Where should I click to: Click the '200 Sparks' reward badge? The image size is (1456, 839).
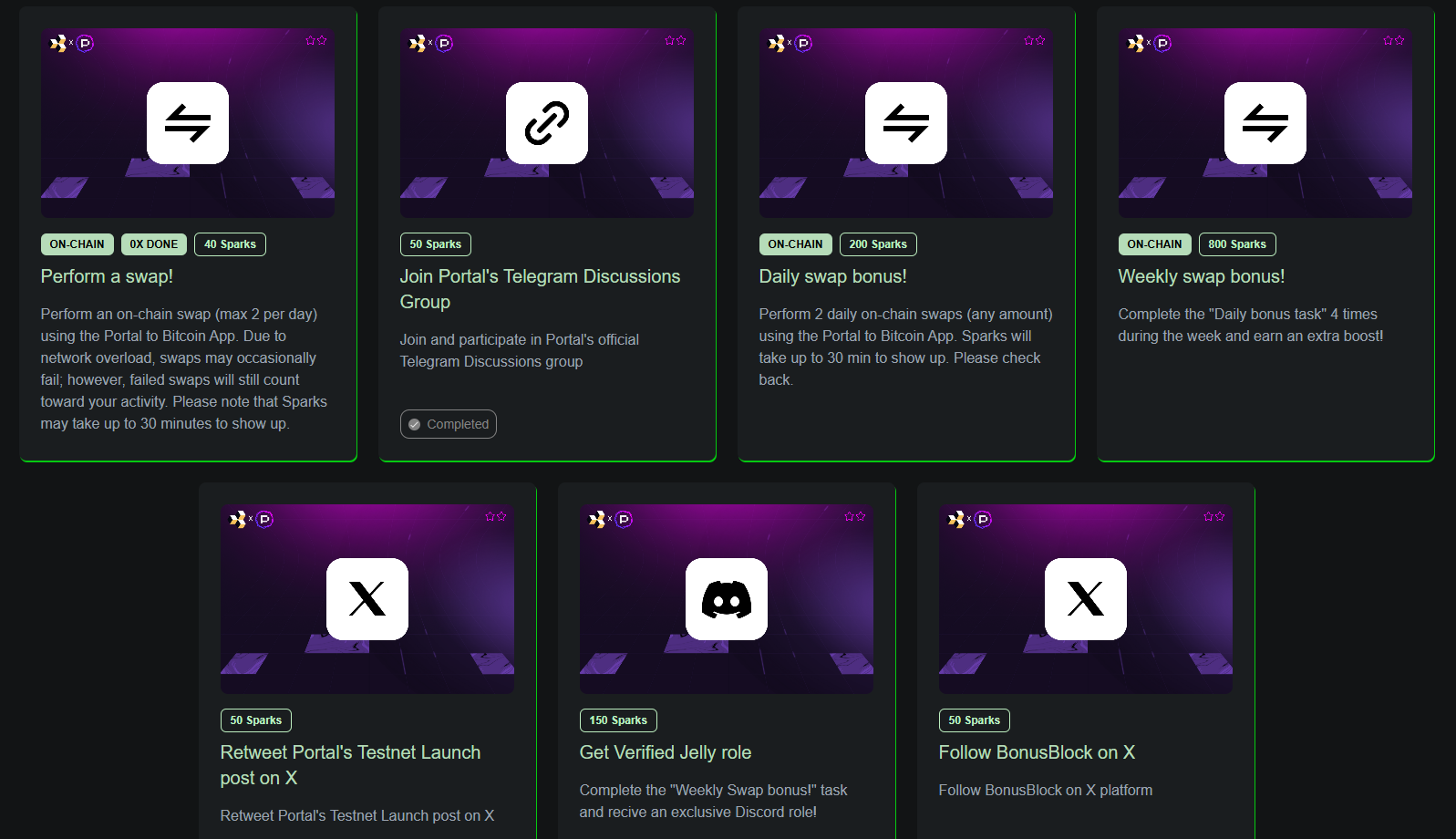pos(878,244)
